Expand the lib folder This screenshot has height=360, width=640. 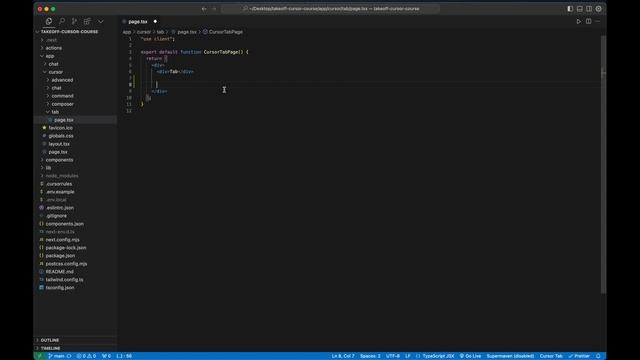point(48,168)
